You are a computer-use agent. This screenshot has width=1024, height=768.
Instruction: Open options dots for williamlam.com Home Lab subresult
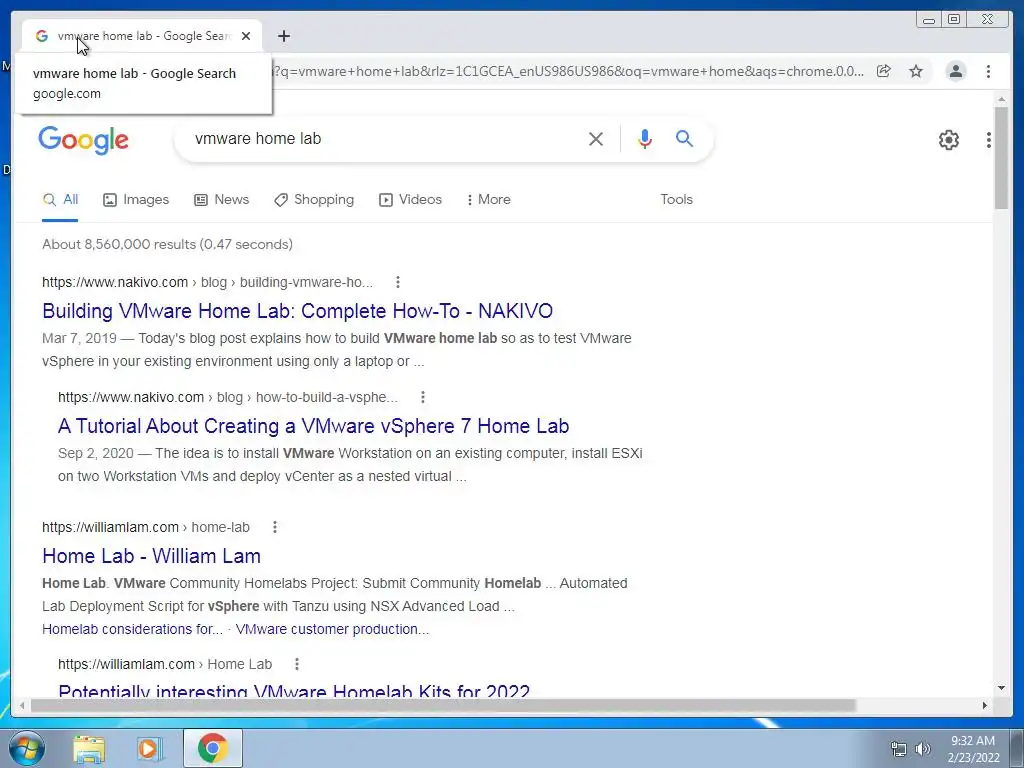(296, 664)
